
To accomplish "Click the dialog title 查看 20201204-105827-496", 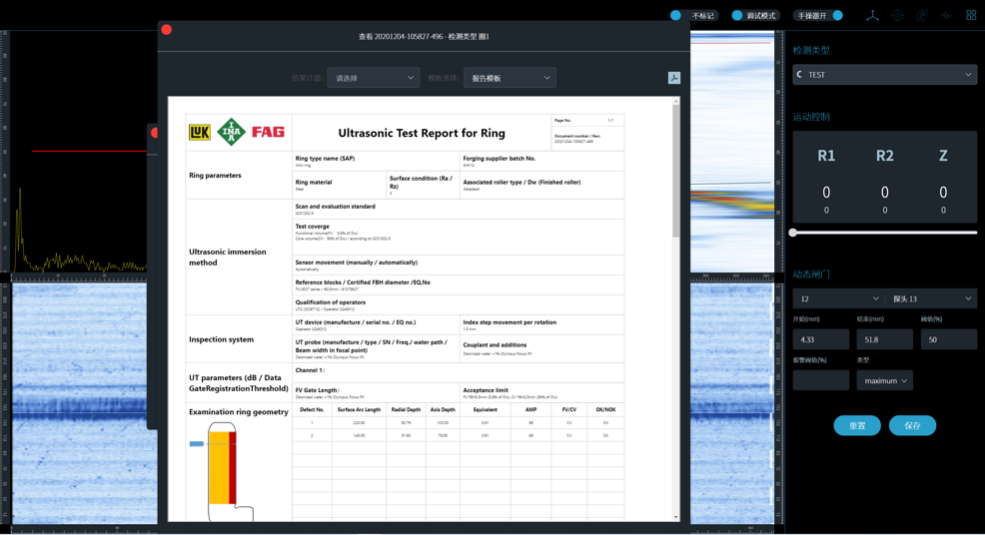I will tap(423, 36).
